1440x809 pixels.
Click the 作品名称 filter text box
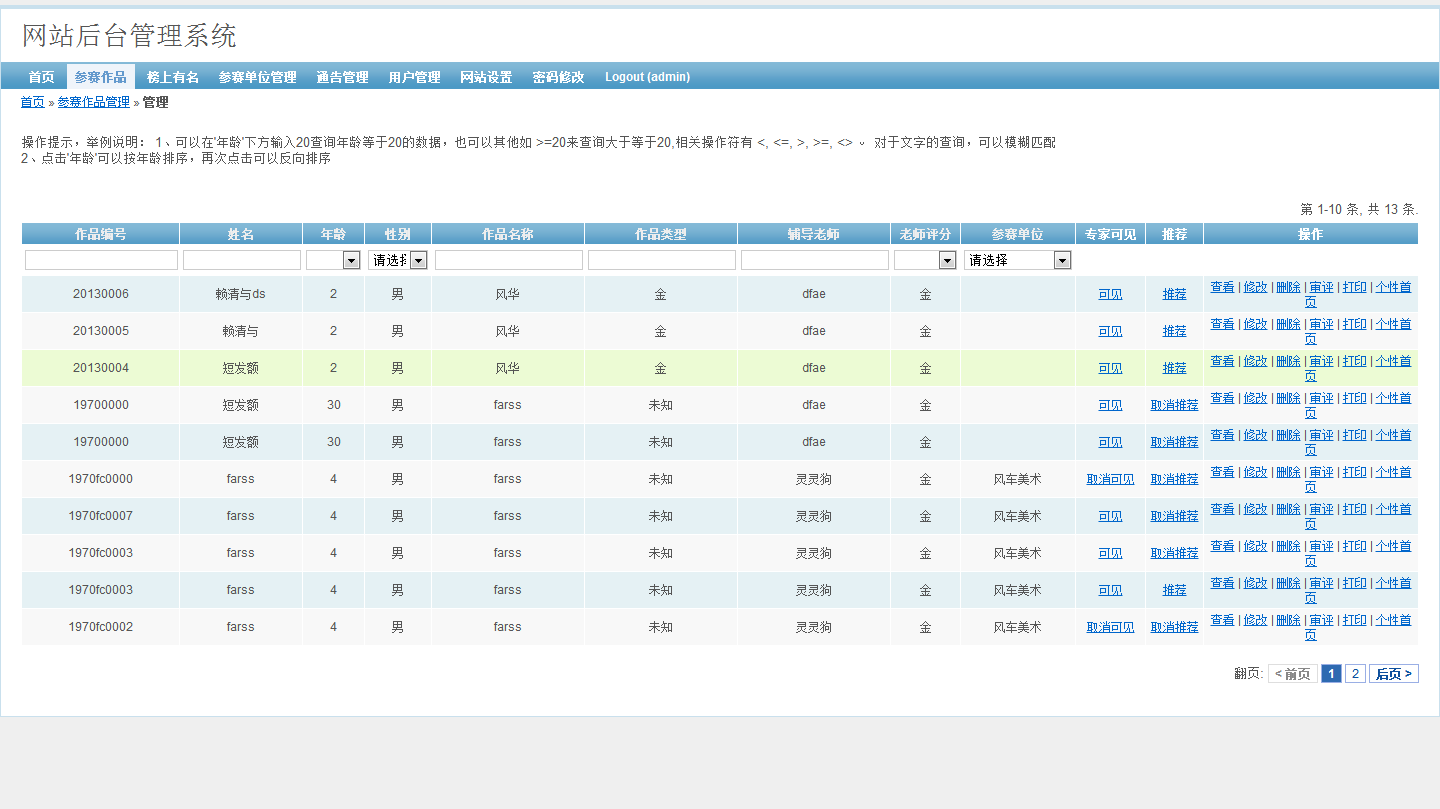(508, 260)
